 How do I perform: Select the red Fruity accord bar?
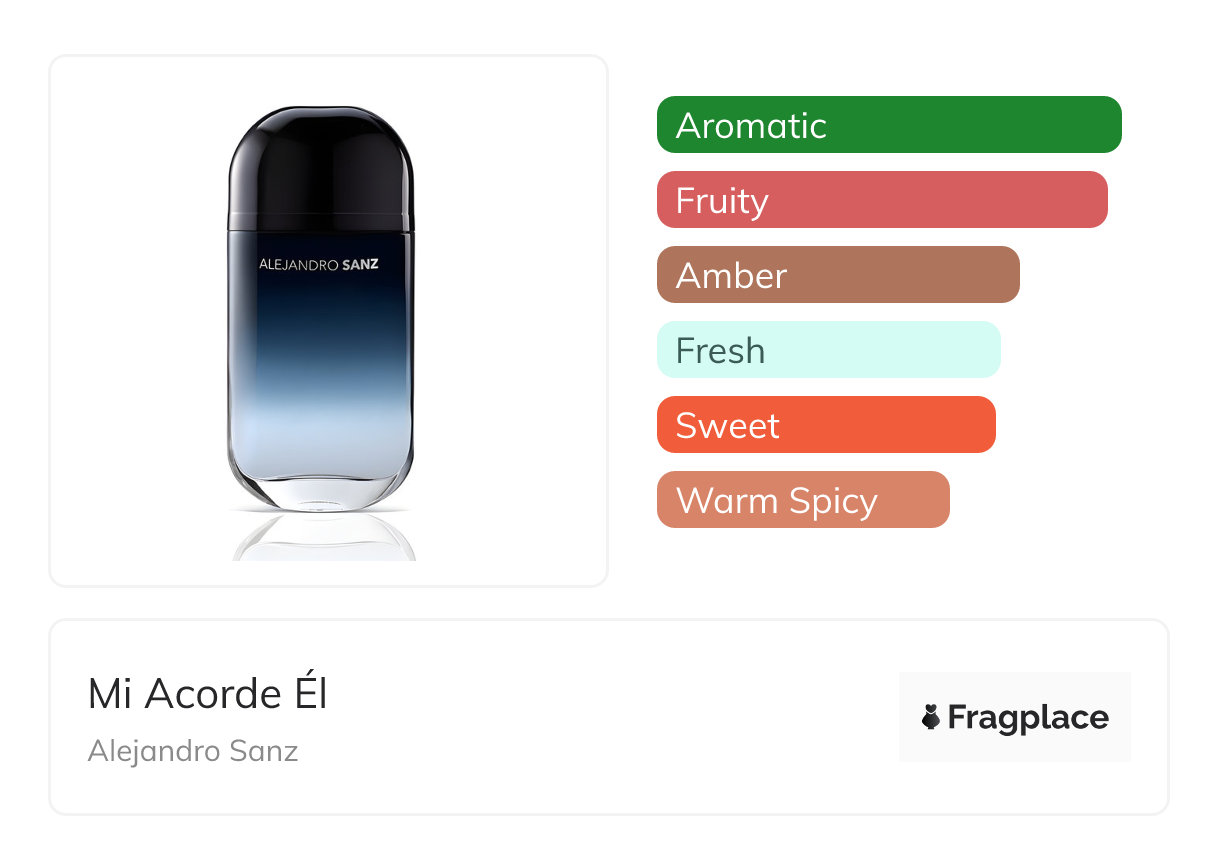coord(882,200)
